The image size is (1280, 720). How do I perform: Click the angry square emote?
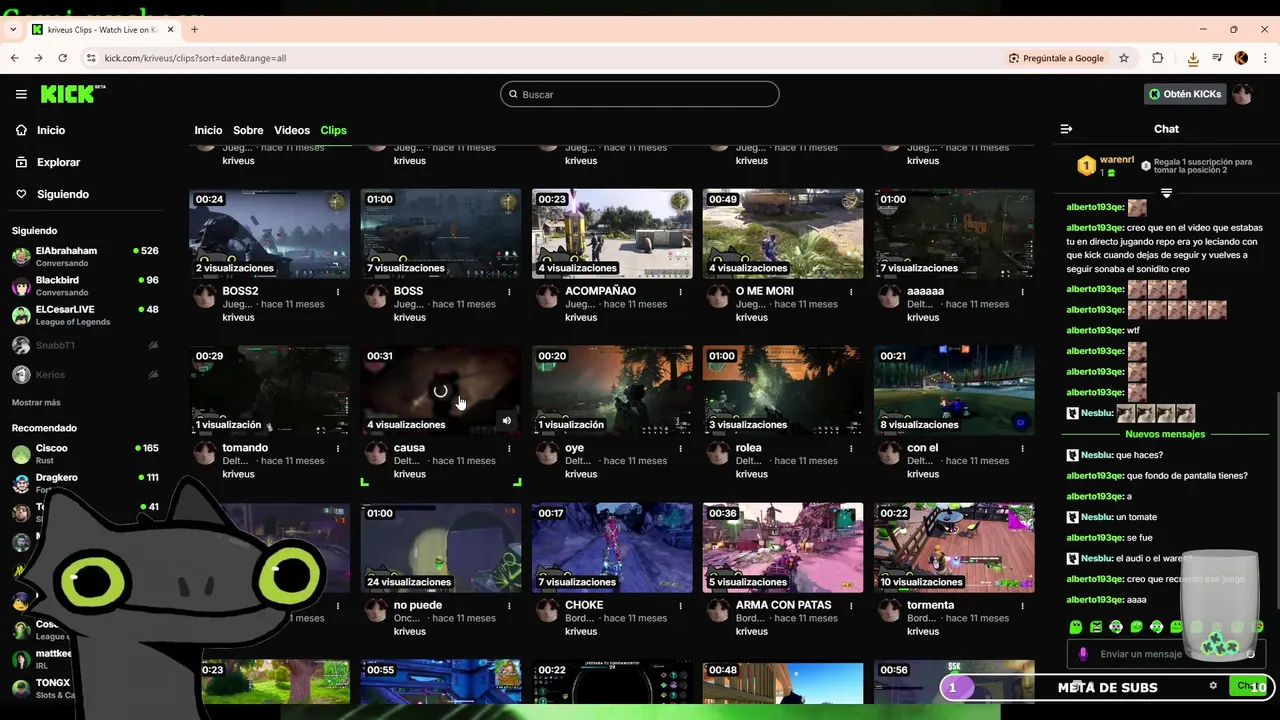(x=1096, y=627)
